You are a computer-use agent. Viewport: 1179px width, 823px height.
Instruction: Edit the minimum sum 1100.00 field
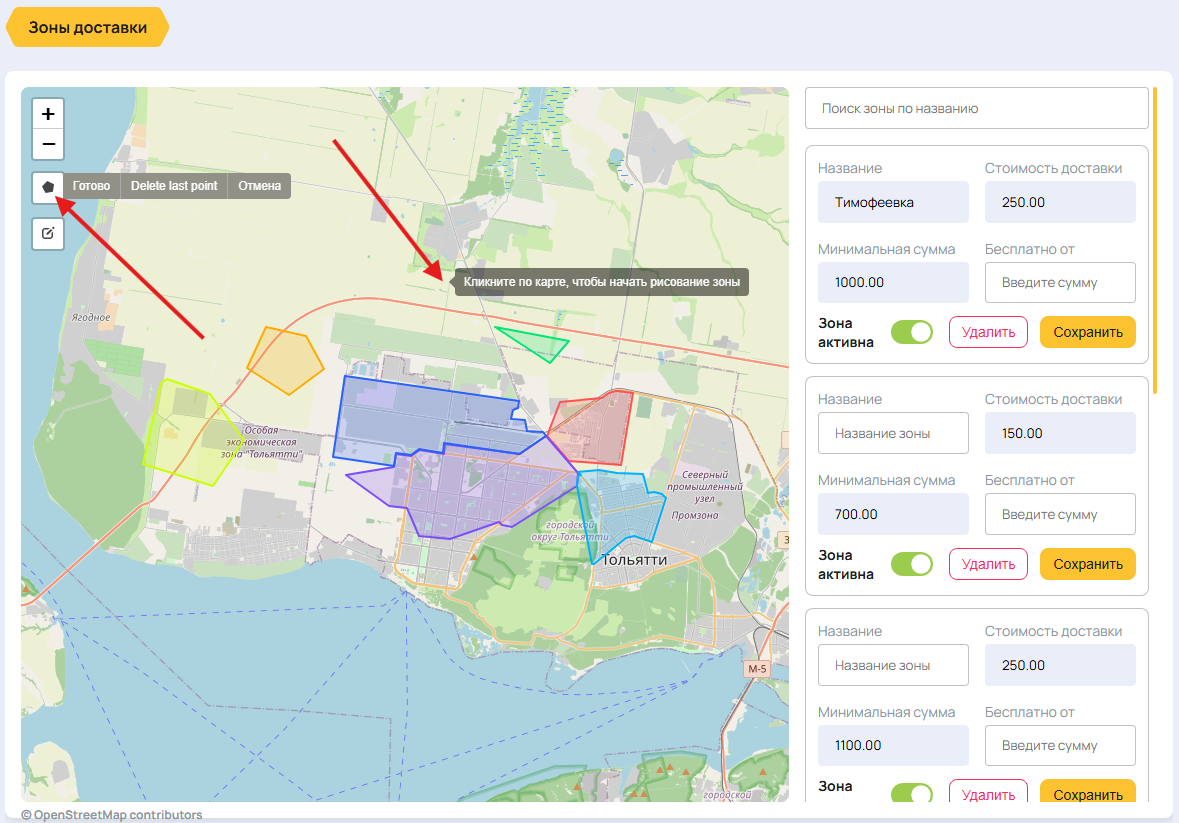click(893, 746)
